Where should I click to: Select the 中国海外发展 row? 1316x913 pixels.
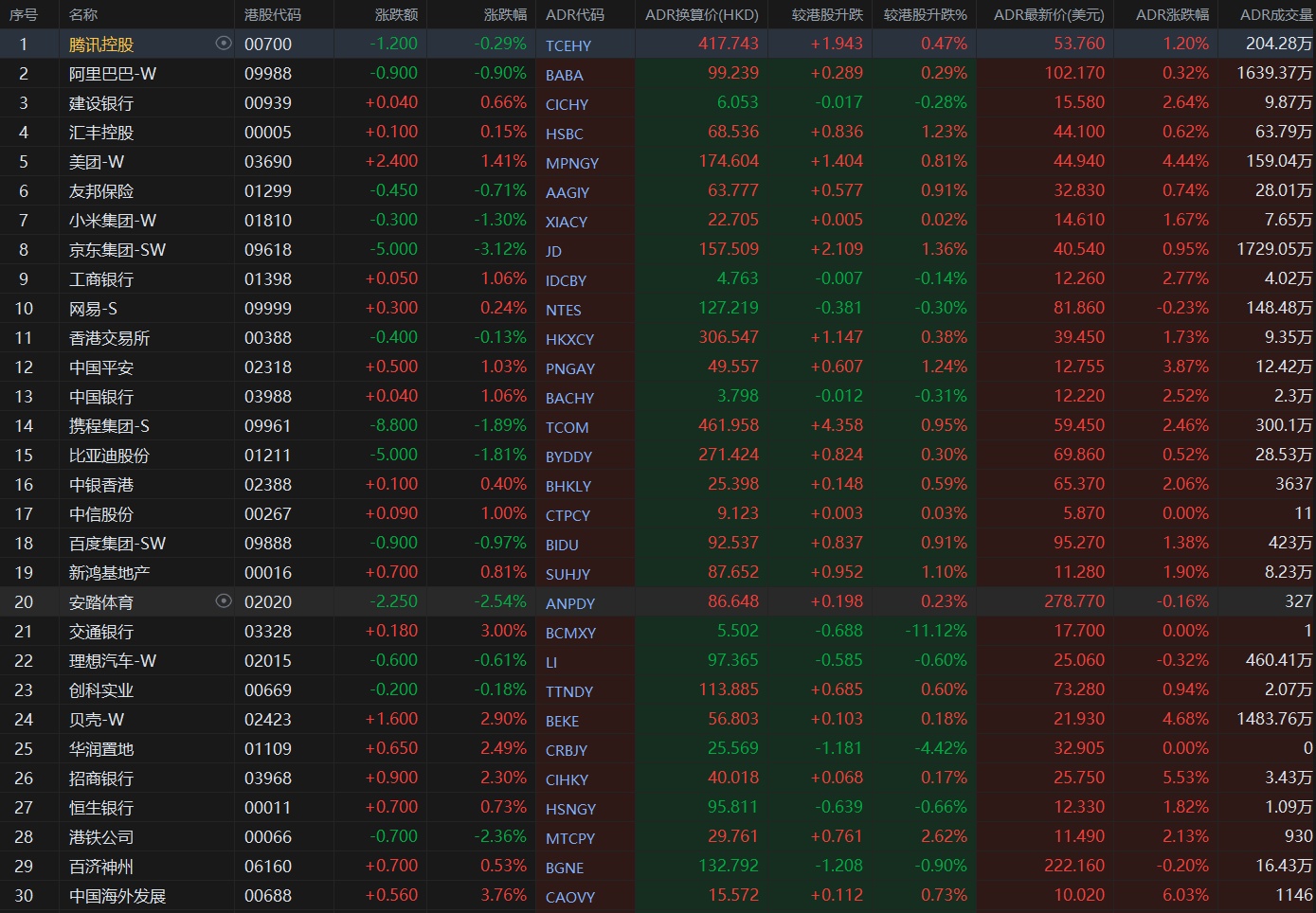tap(117, 896)
